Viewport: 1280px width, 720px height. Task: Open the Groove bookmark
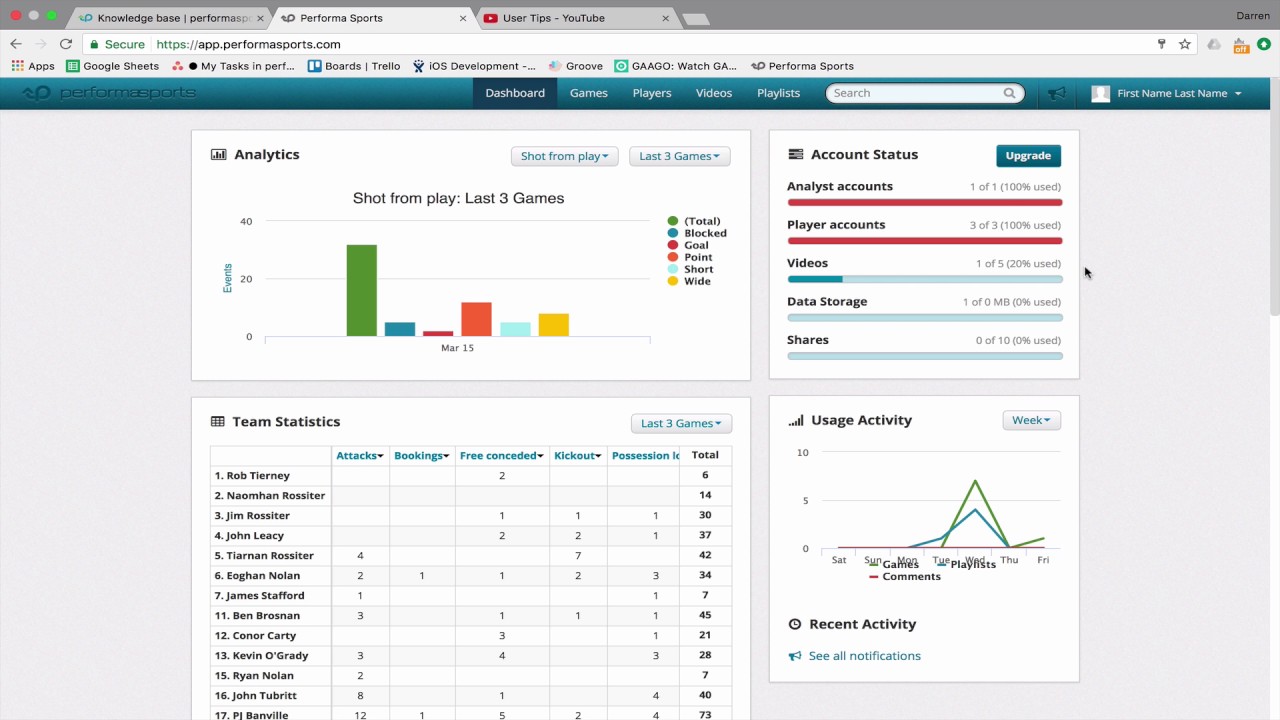(575, 66)
